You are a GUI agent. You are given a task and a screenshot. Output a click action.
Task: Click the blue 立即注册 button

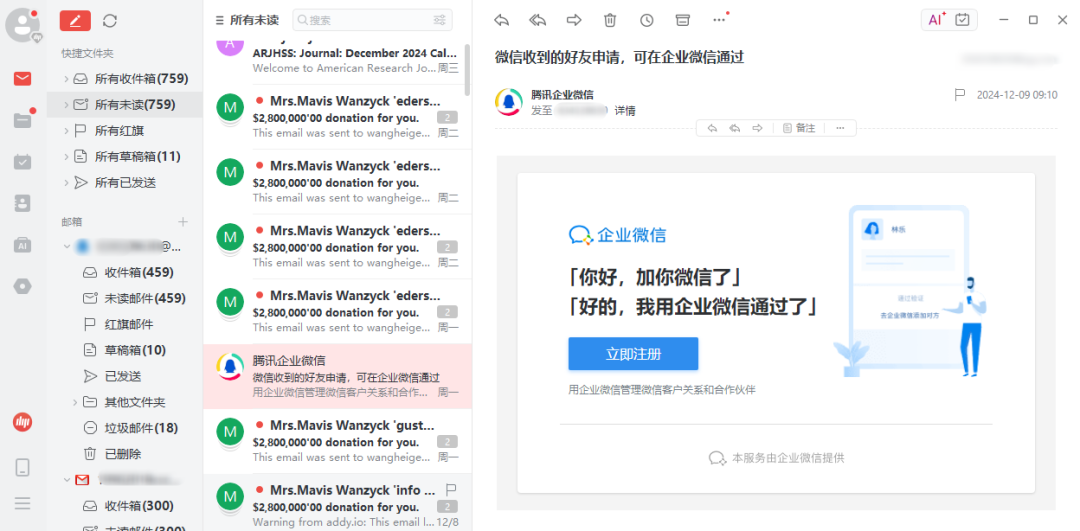pyautogui.click(x=633, y=354)
